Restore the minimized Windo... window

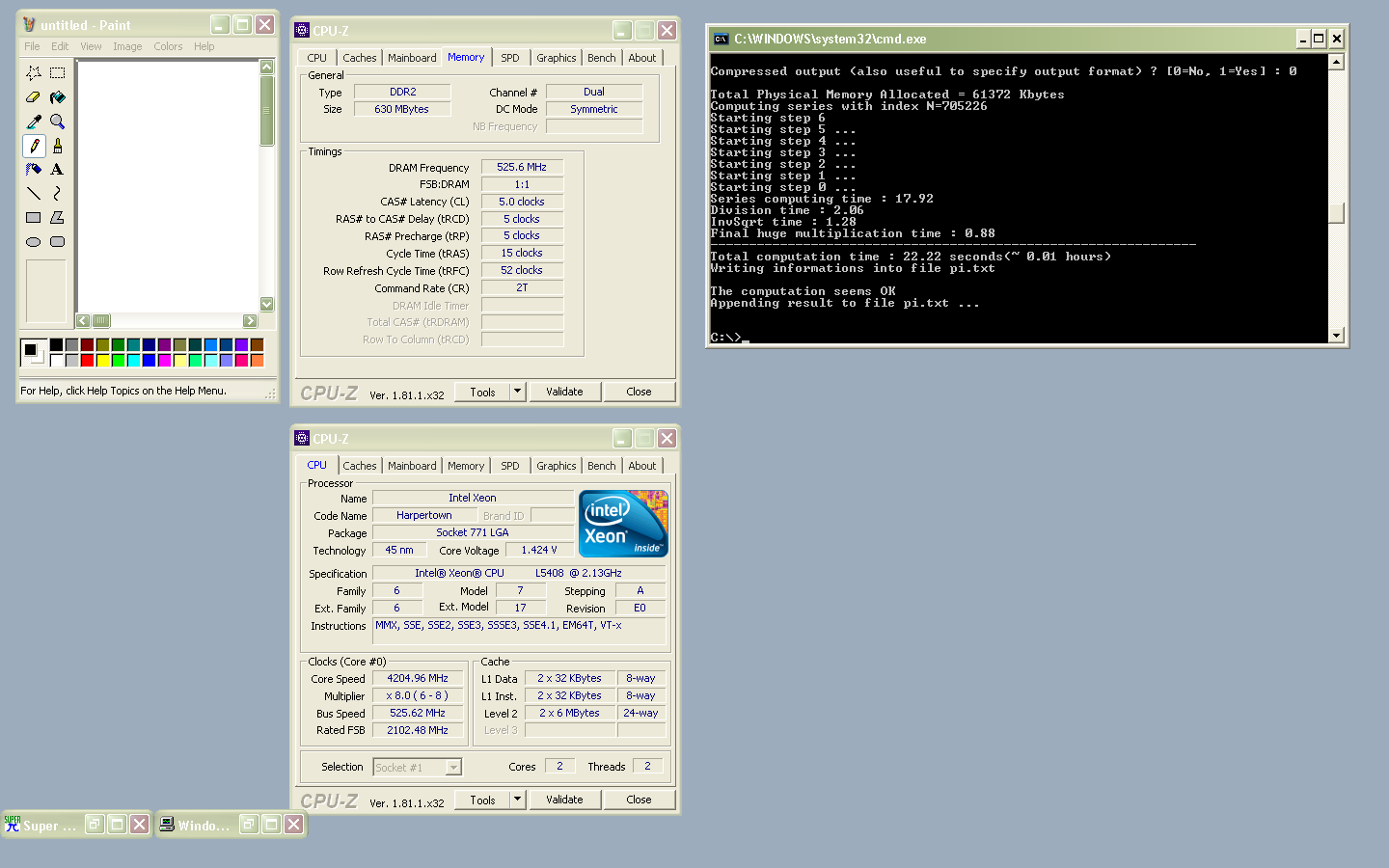(249, 825)
